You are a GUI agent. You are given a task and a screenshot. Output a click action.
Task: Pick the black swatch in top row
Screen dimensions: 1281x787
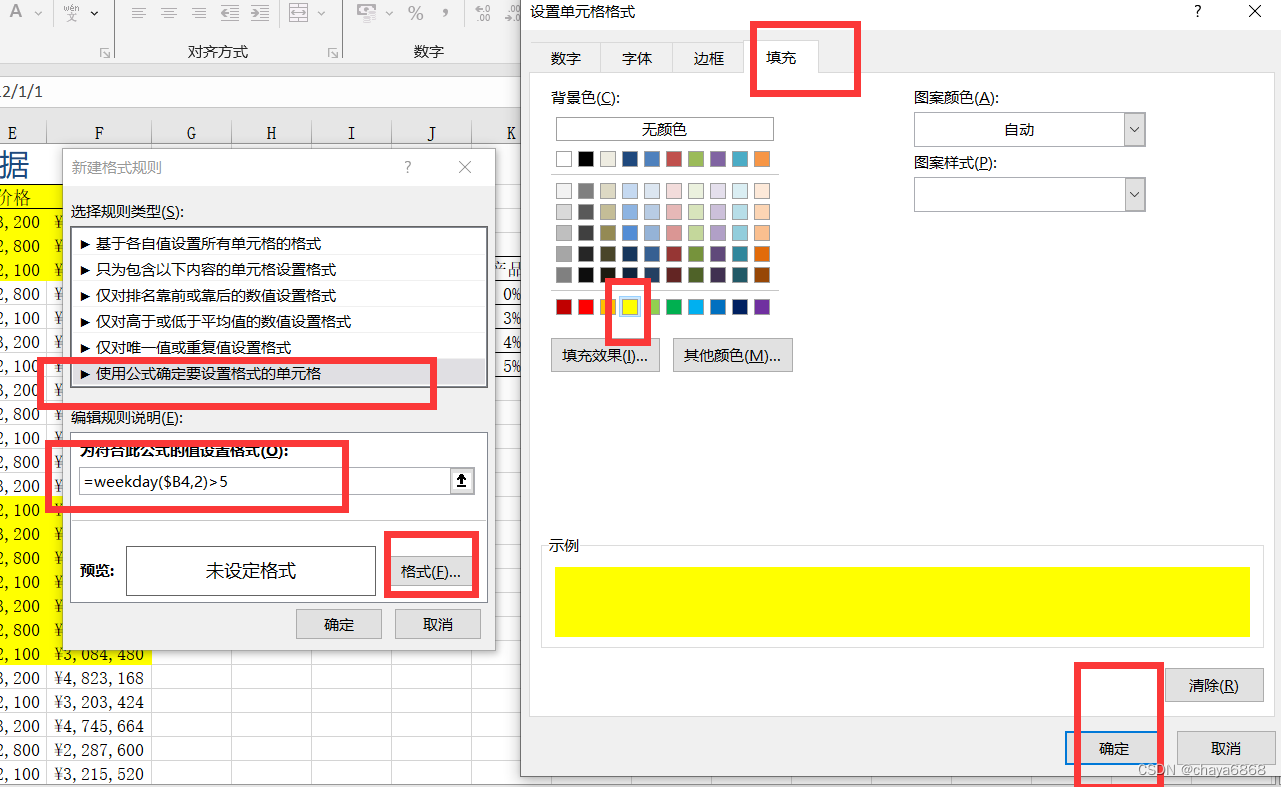coord(586,159)
